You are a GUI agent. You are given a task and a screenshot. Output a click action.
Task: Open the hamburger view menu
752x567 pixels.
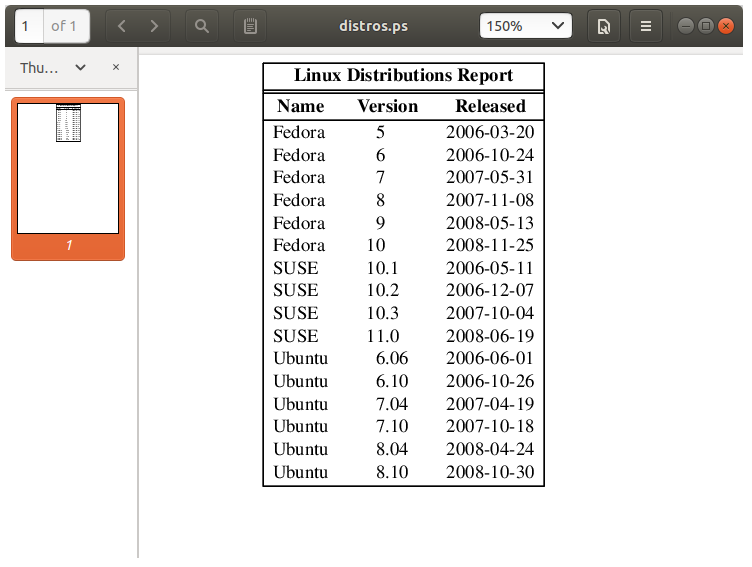pyautogui.click(x=646, y=26)
